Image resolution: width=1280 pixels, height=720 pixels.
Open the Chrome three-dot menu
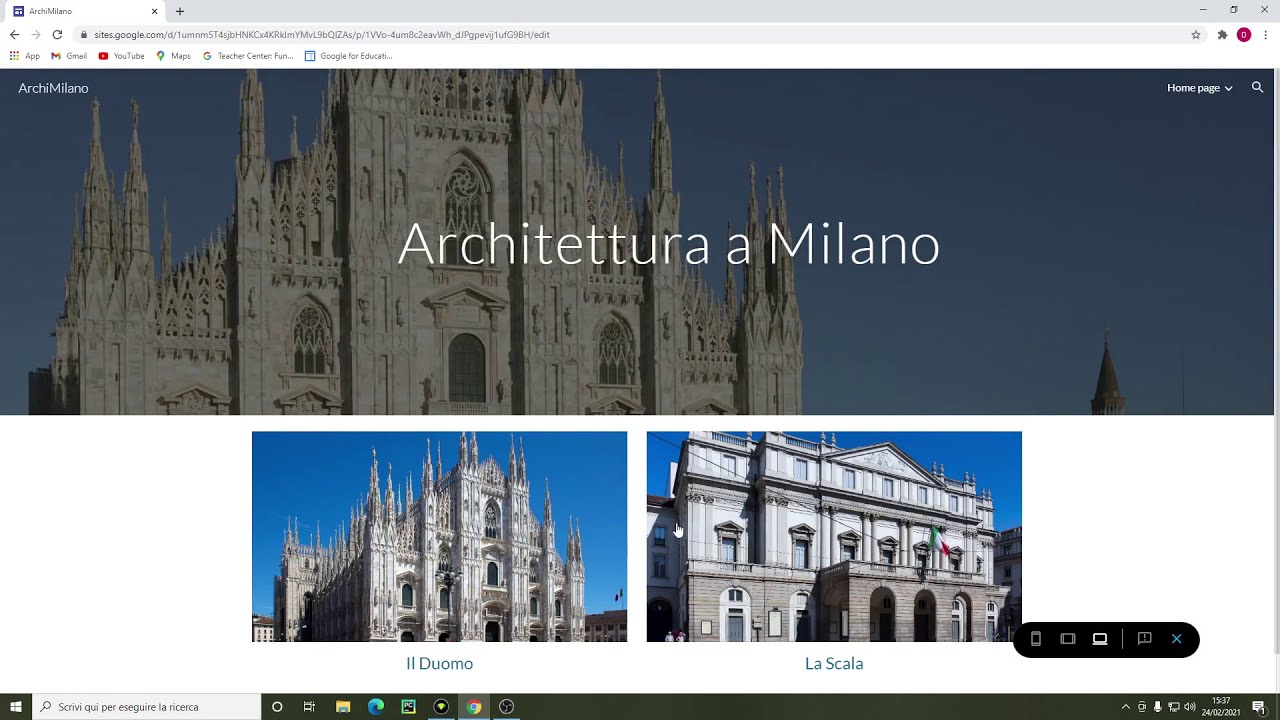tap(1265, 34)
